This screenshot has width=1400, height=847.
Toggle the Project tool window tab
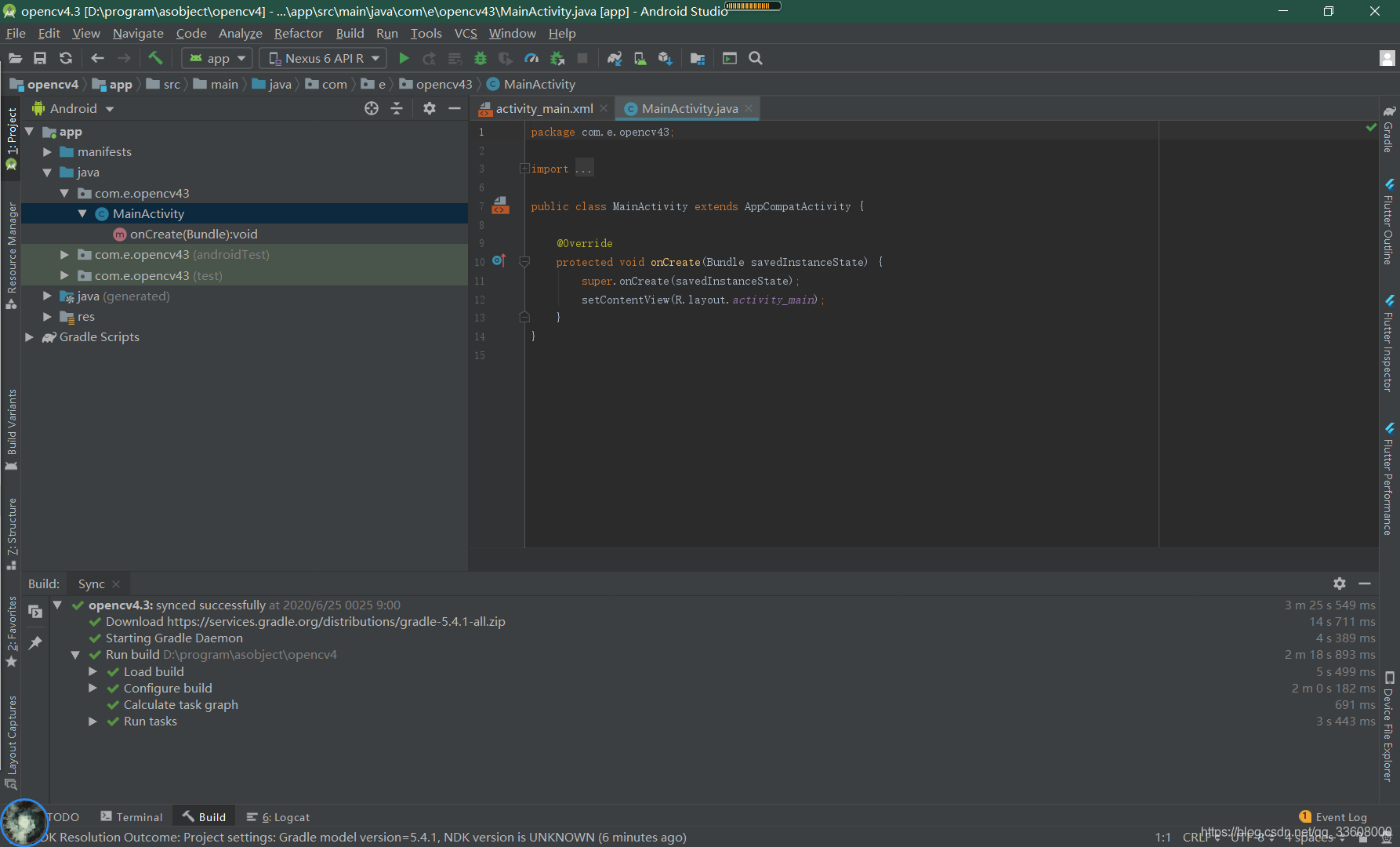pos(11,138)
